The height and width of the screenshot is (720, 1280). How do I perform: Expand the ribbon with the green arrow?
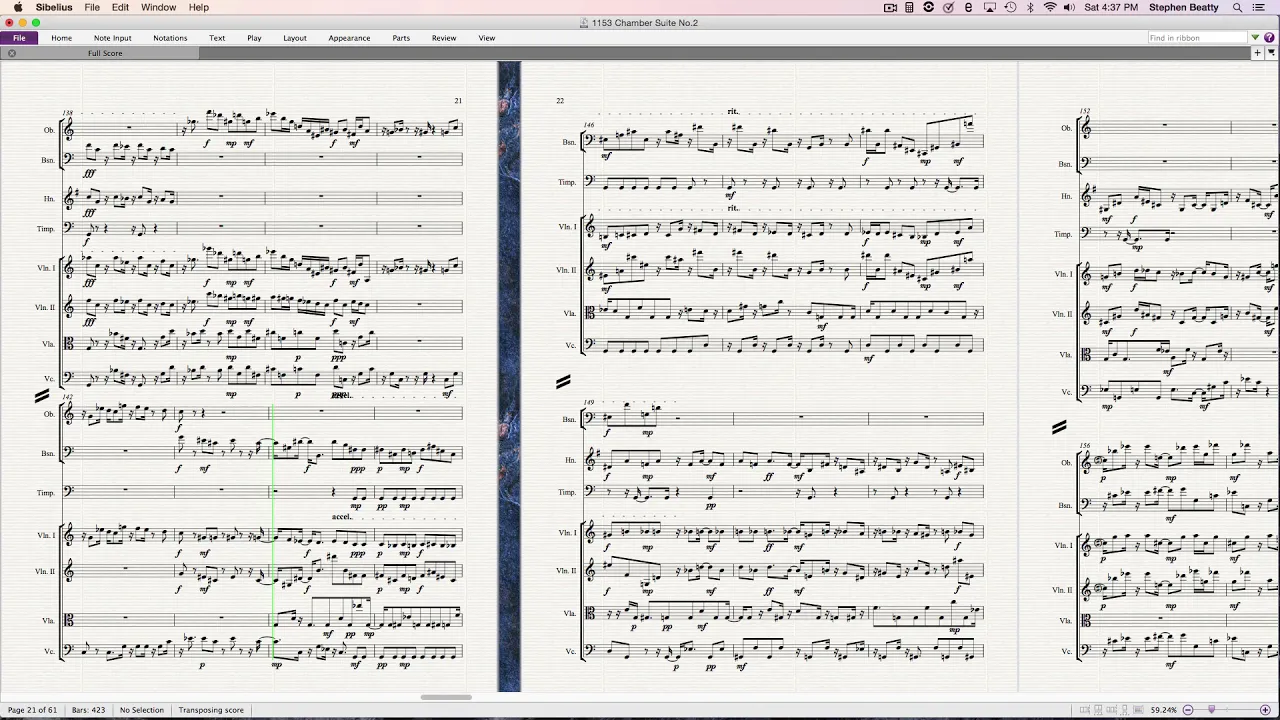[1256, 38]
